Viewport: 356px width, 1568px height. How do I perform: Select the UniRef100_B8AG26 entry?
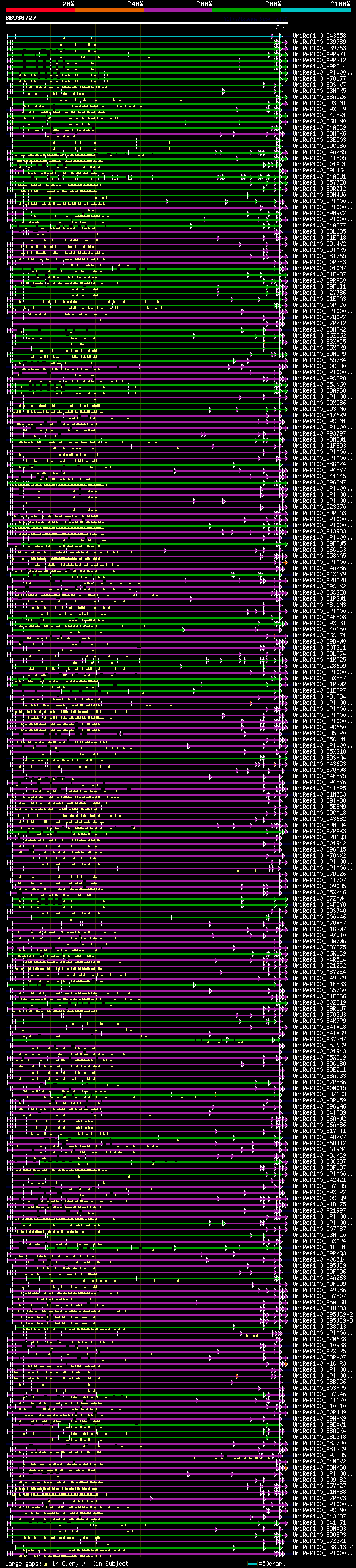coord(319,97)
